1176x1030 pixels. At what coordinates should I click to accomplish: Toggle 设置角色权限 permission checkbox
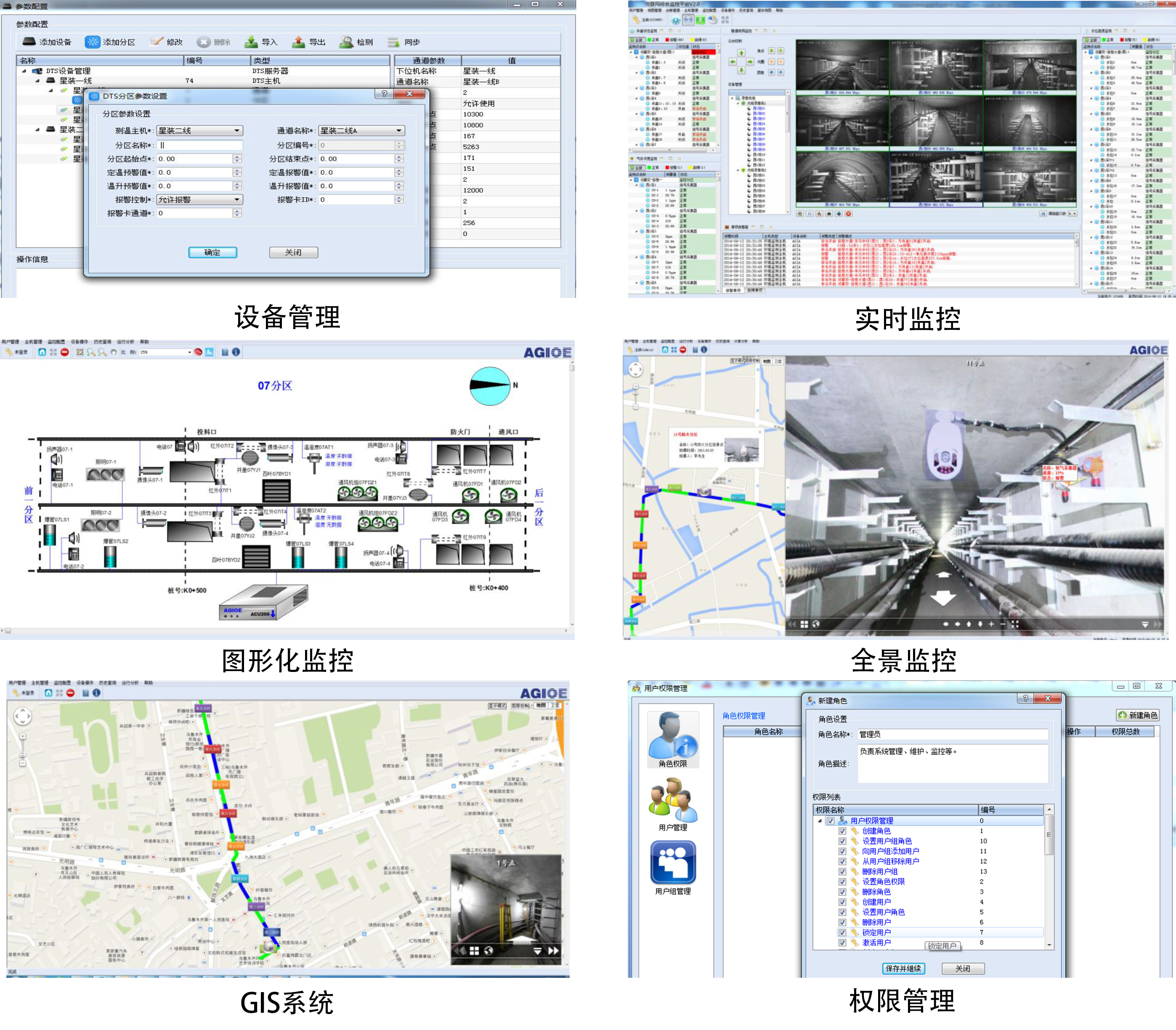[x=842, y=882]
